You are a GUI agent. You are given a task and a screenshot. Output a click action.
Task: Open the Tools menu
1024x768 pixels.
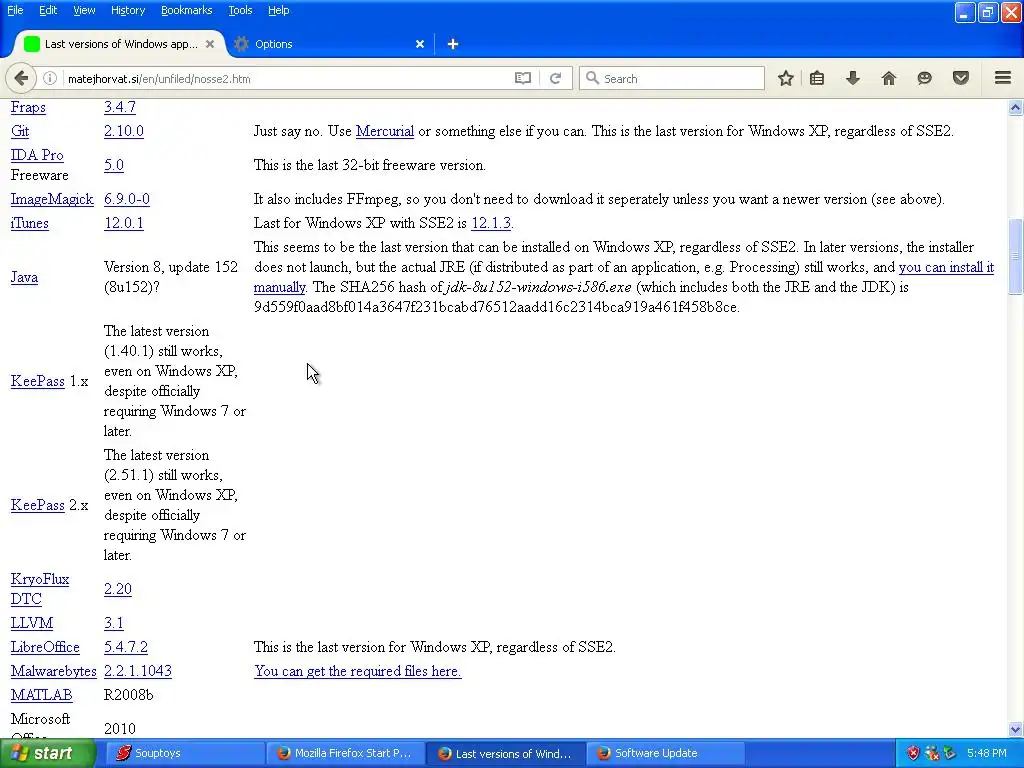click(x=240, y=10)
